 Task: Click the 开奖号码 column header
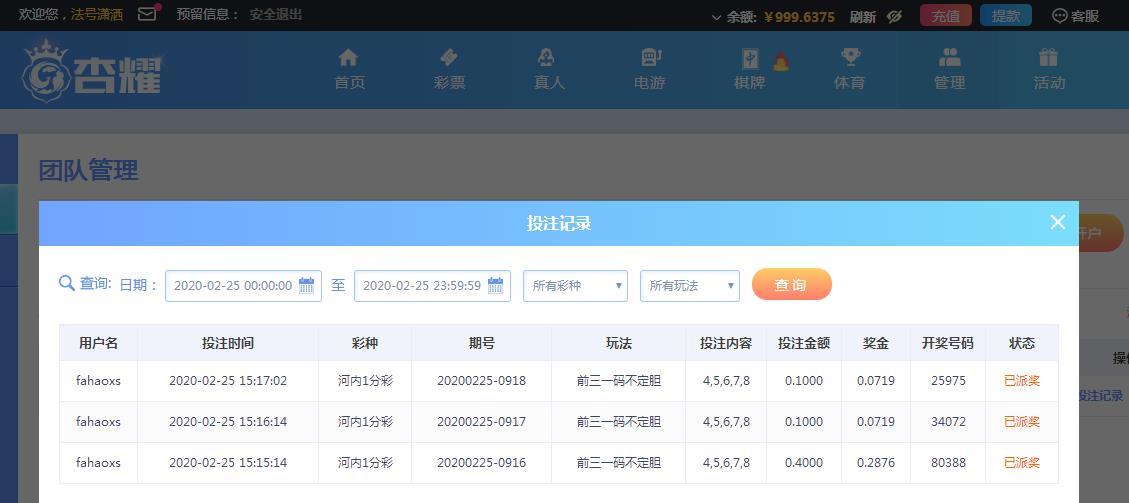coord(948,343)
